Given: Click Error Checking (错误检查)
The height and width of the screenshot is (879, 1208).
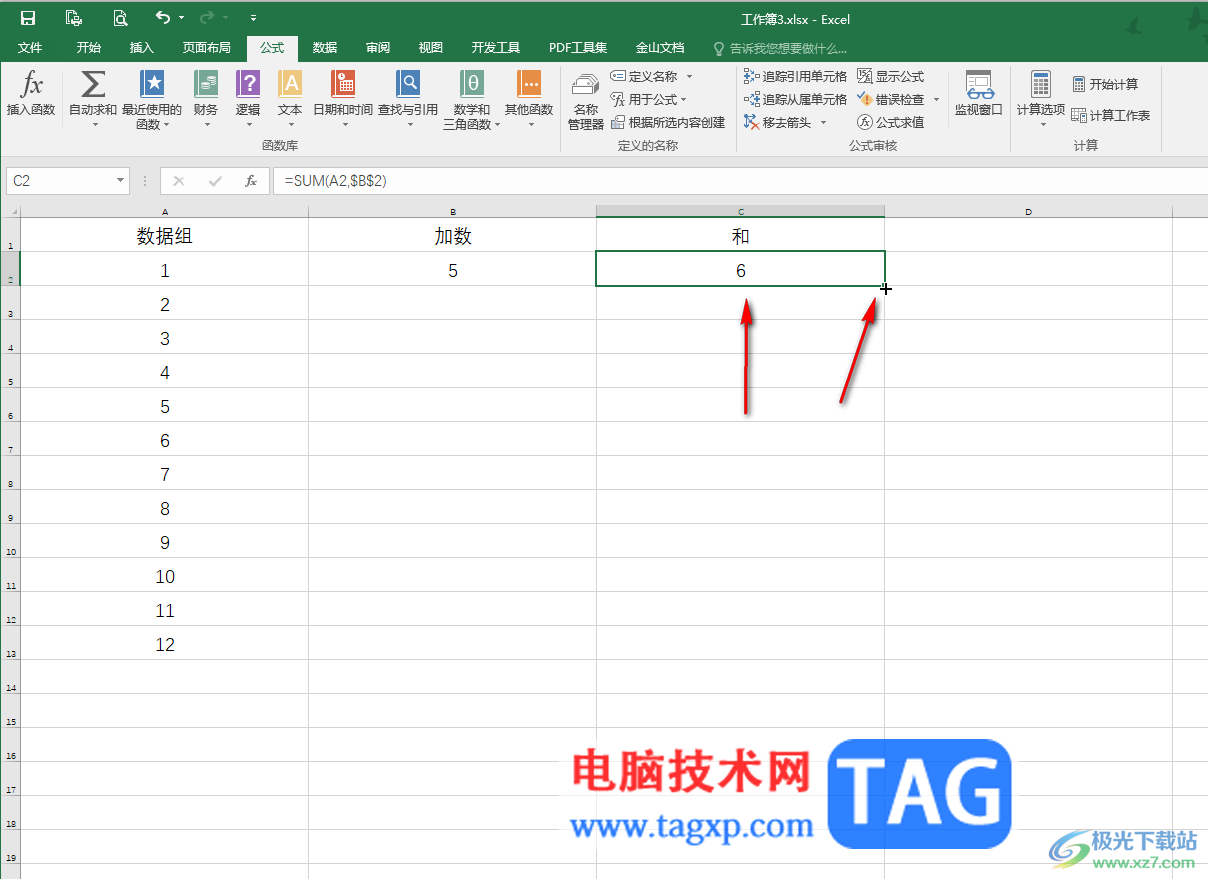Looking at the screenshot, I should [x=891, y=99].
